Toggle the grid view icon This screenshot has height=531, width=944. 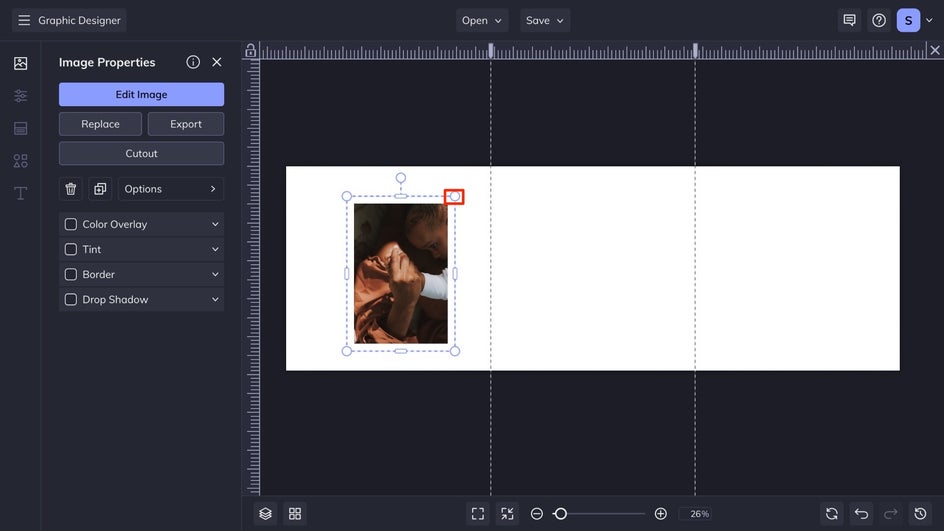295,514
